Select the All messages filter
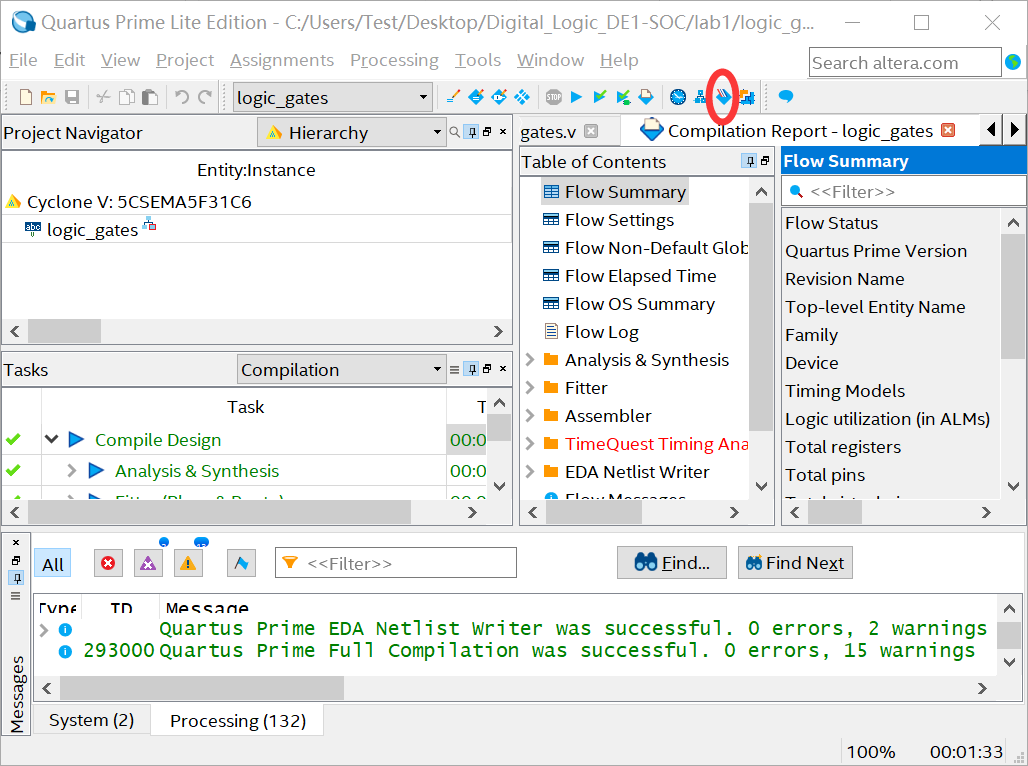Screen dimensions: 1028x766 pyautogui.click(x=53, y=563)
